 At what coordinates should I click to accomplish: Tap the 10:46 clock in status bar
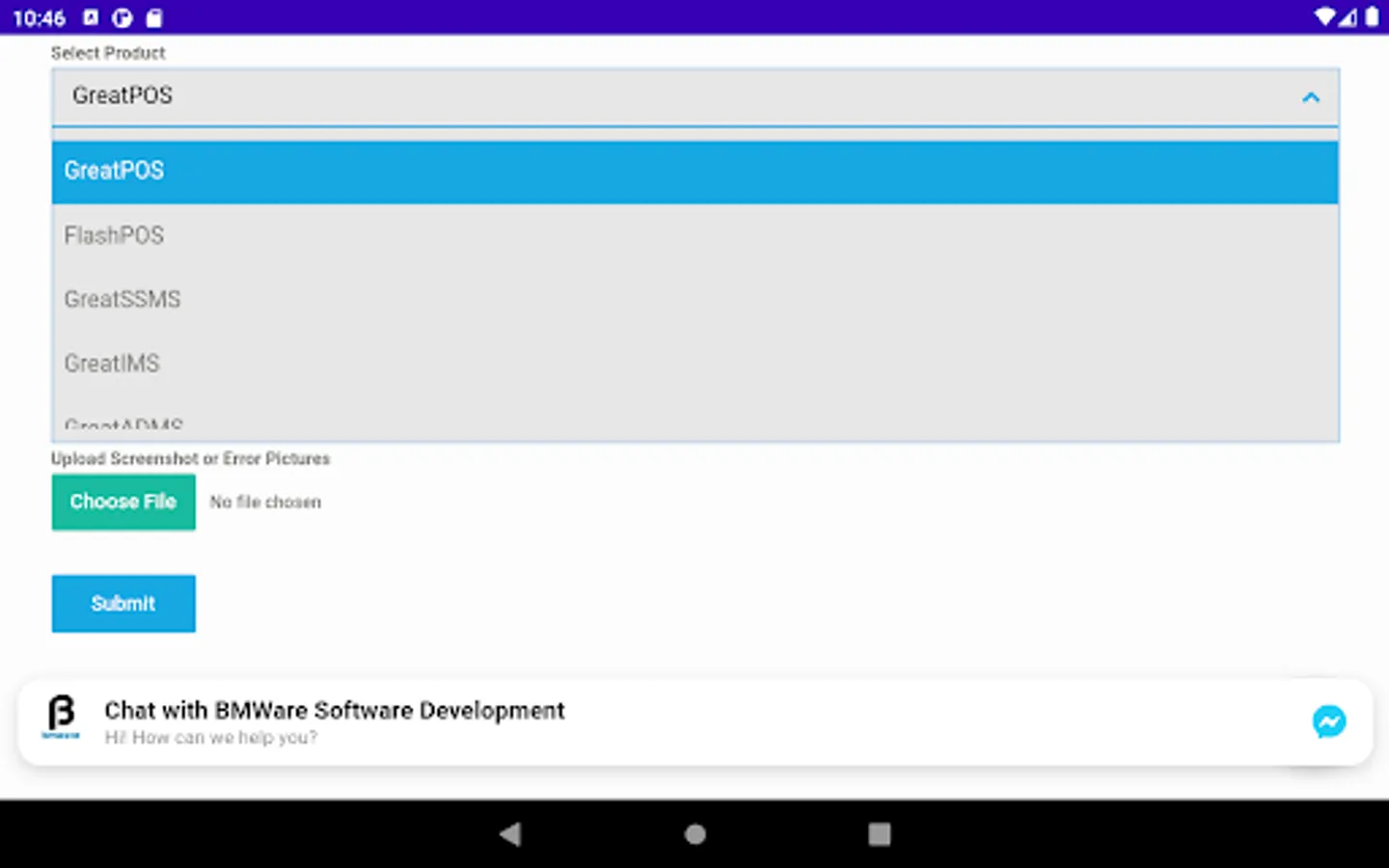[x=39, y=18]
